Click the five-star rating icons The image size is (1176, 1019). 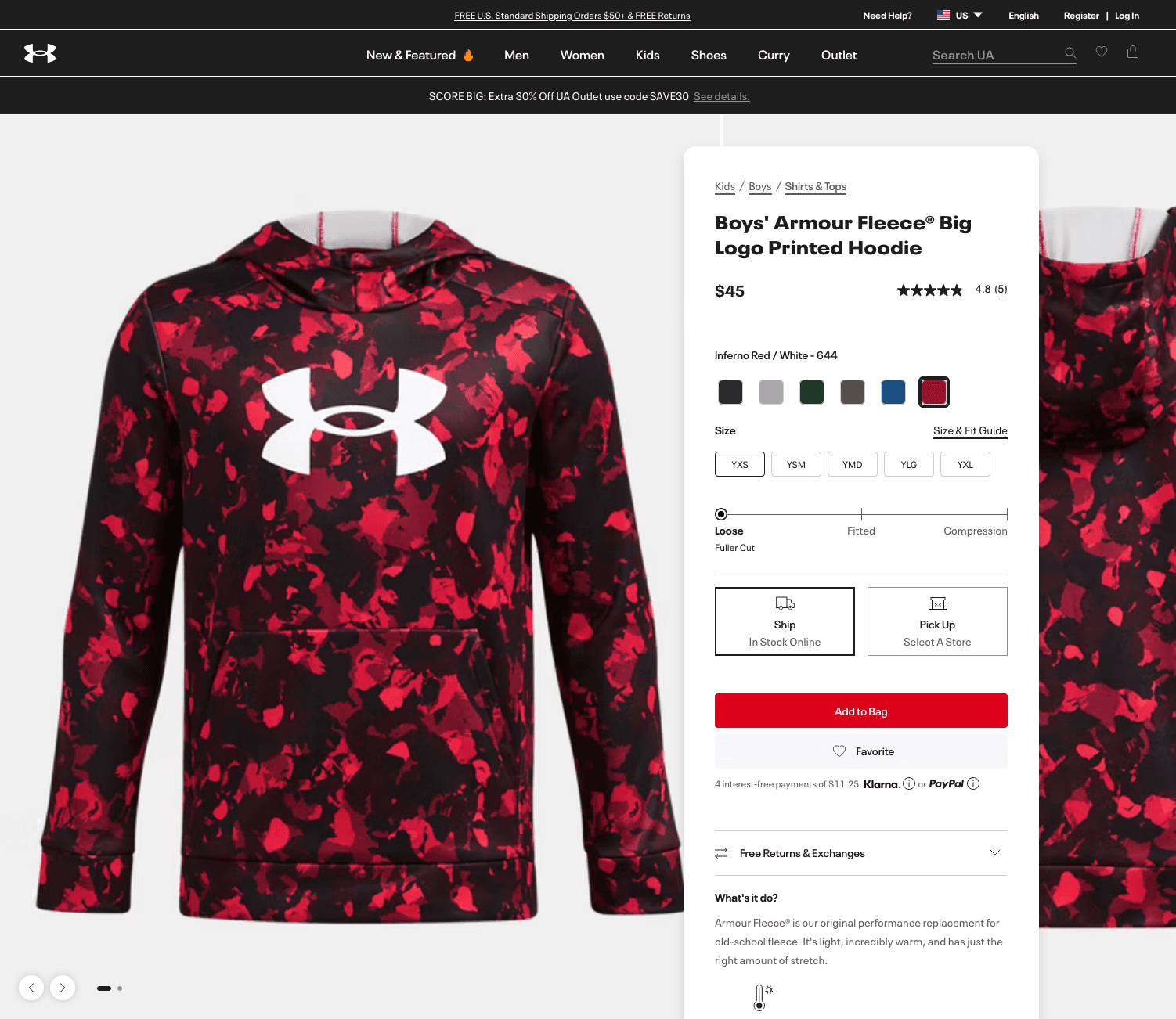coord(929,290)
